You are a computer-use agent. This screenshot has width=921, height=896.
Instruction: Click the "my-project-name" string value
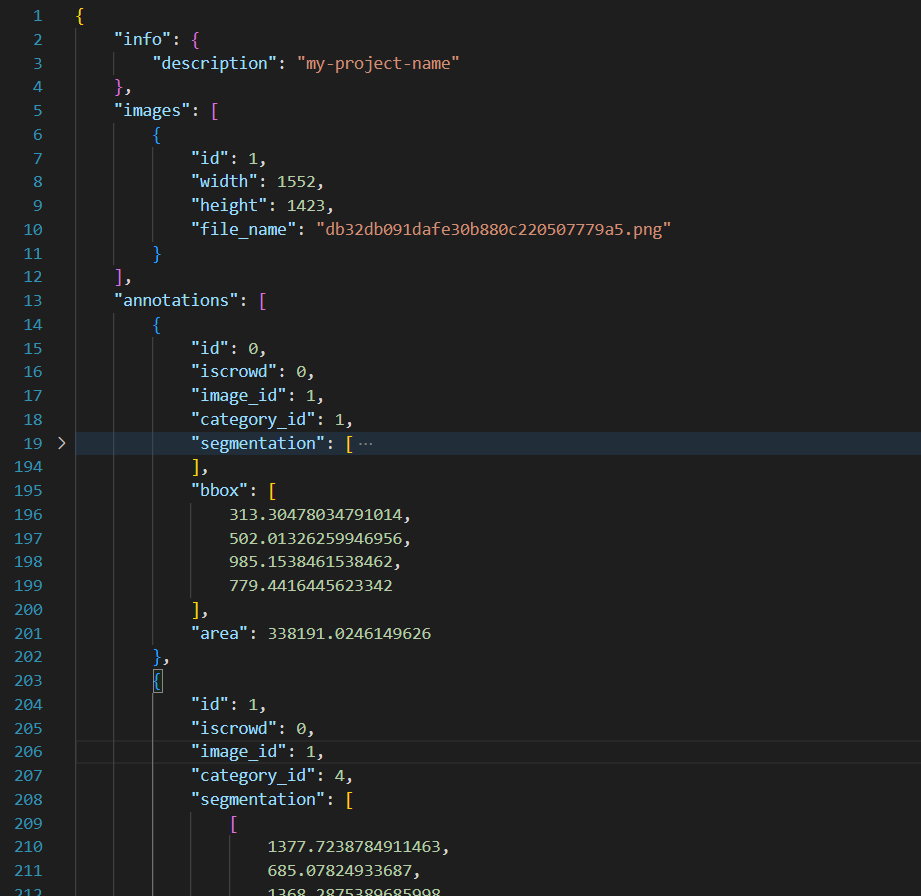[378, 63]
